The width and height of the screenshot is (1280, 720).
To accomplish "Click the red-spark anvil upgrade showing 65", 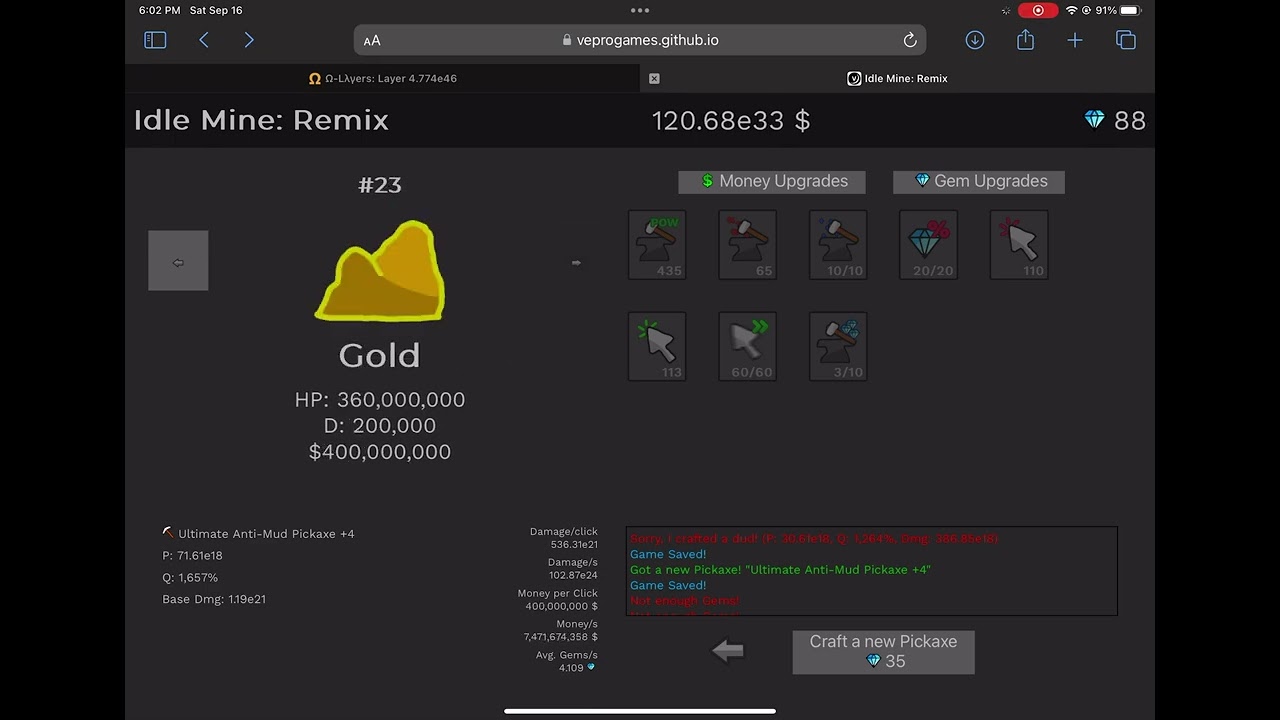I will point(748,245).
